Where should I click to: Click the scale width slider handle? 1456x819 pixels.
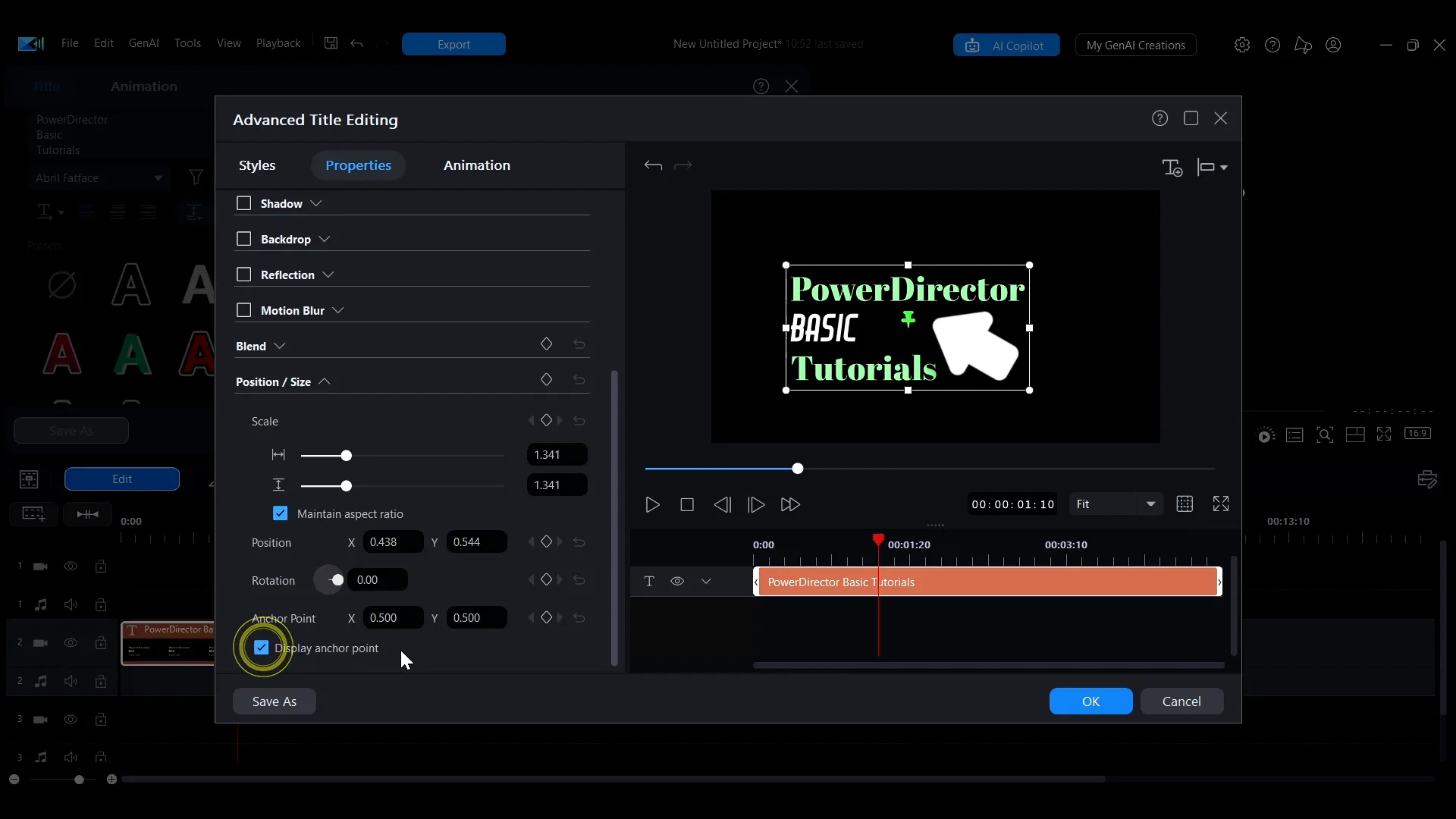pos(347,456)
